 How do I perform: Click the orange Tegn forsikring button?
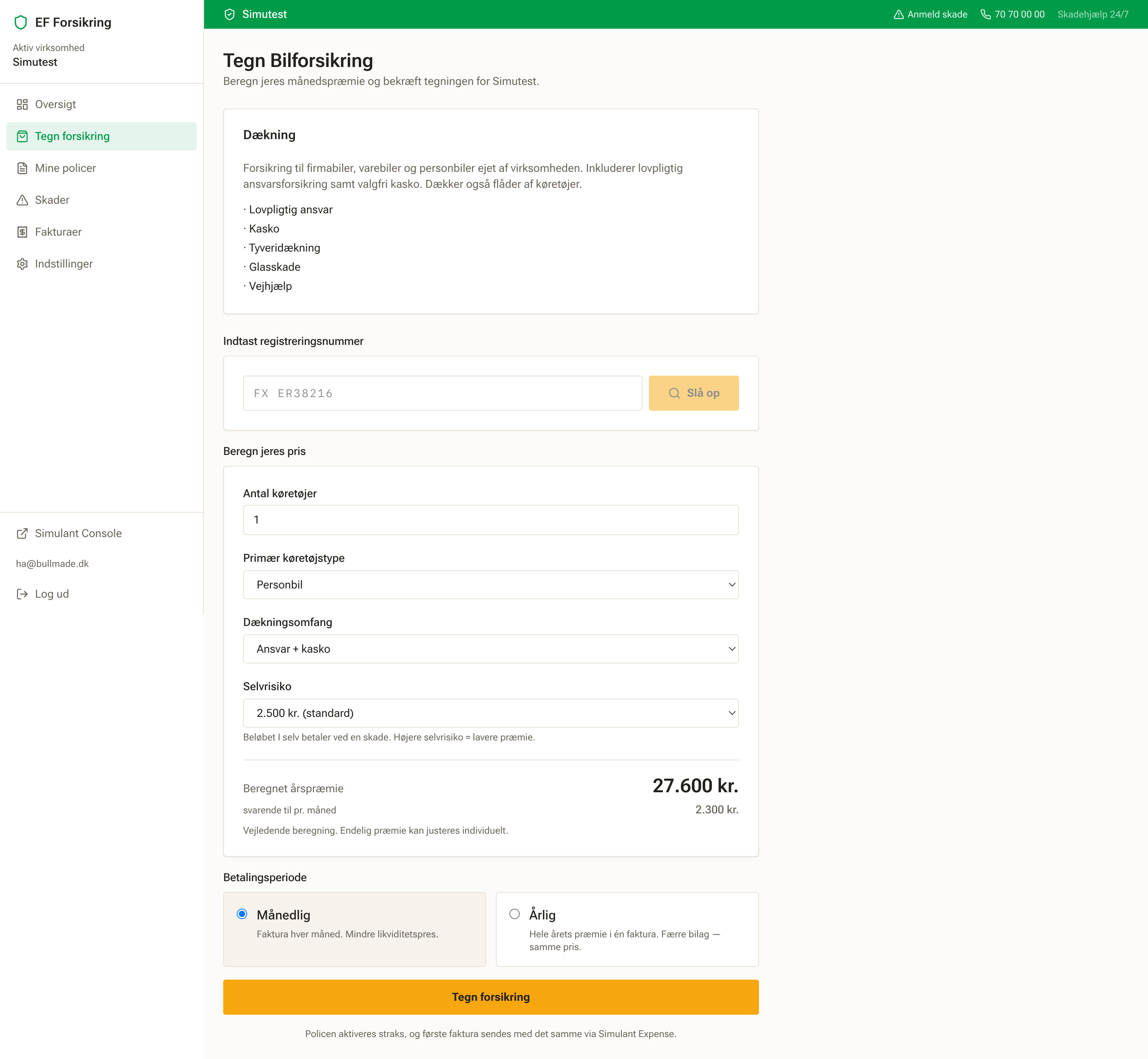(491, 997)
